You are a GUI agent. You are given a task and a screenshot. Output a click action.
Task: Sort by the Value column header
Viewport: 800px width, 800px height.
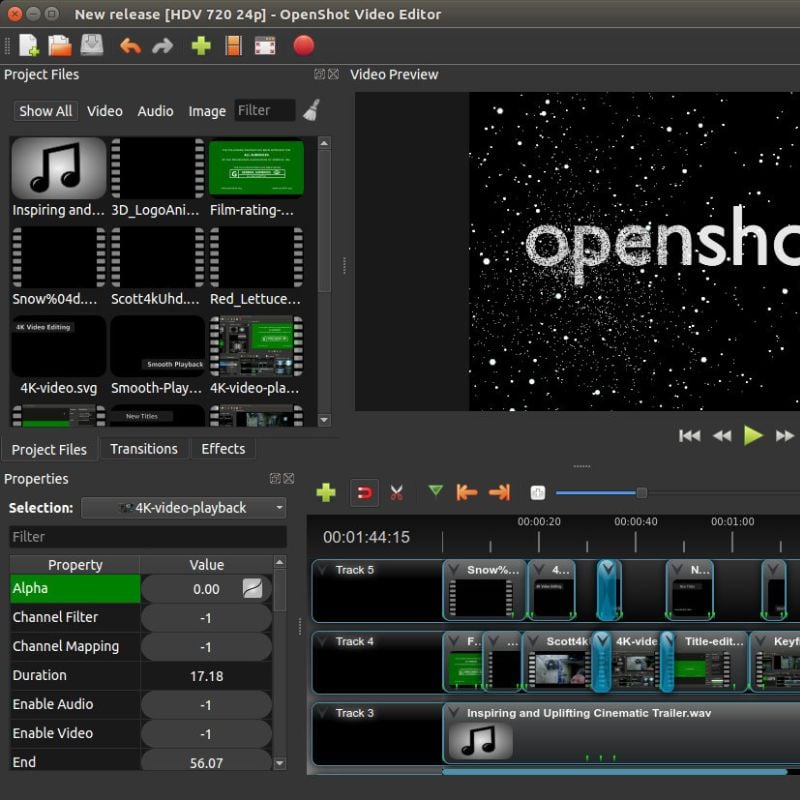point(207,565)
